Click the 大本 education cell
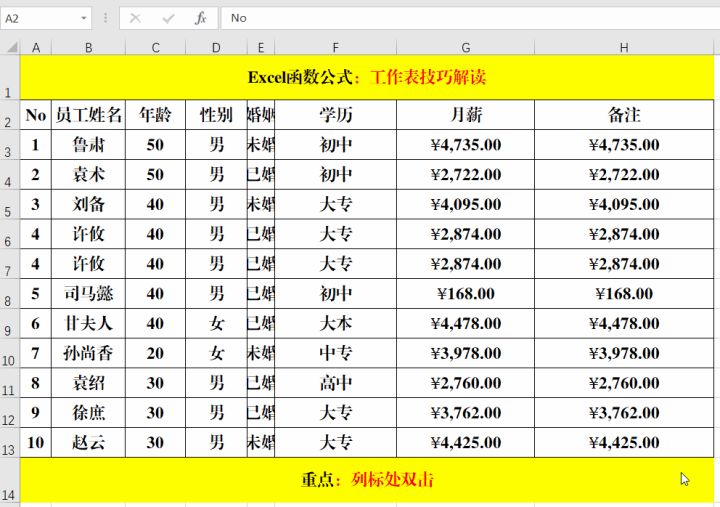This screenshot has height=507, width=720. pos(336,324)
